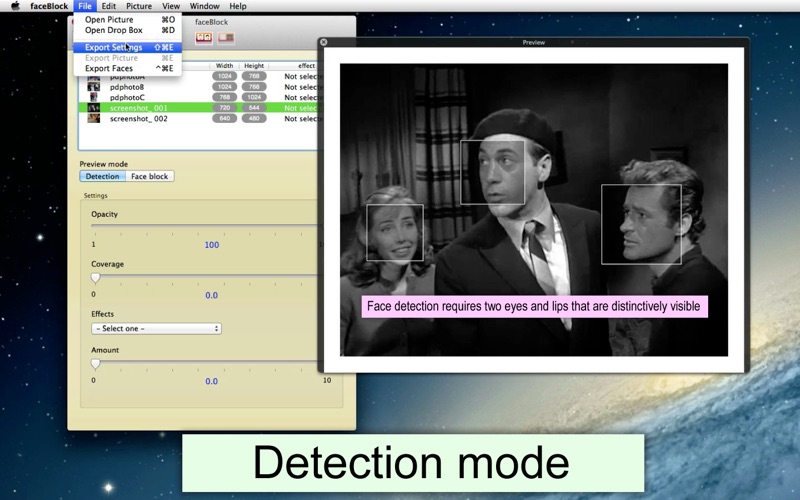
Task: Choose Open Drop Box menu entry
Action: 128,30
